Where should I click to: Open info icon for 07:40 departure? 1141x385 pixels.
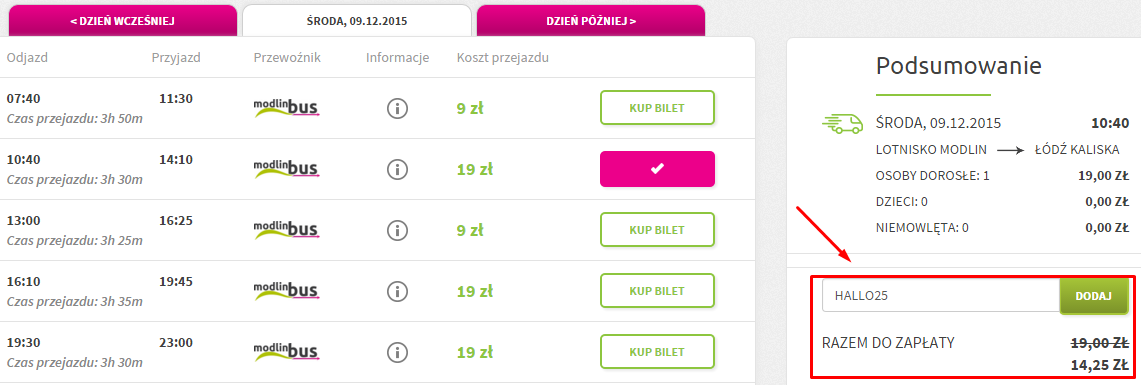coord(397,109)
